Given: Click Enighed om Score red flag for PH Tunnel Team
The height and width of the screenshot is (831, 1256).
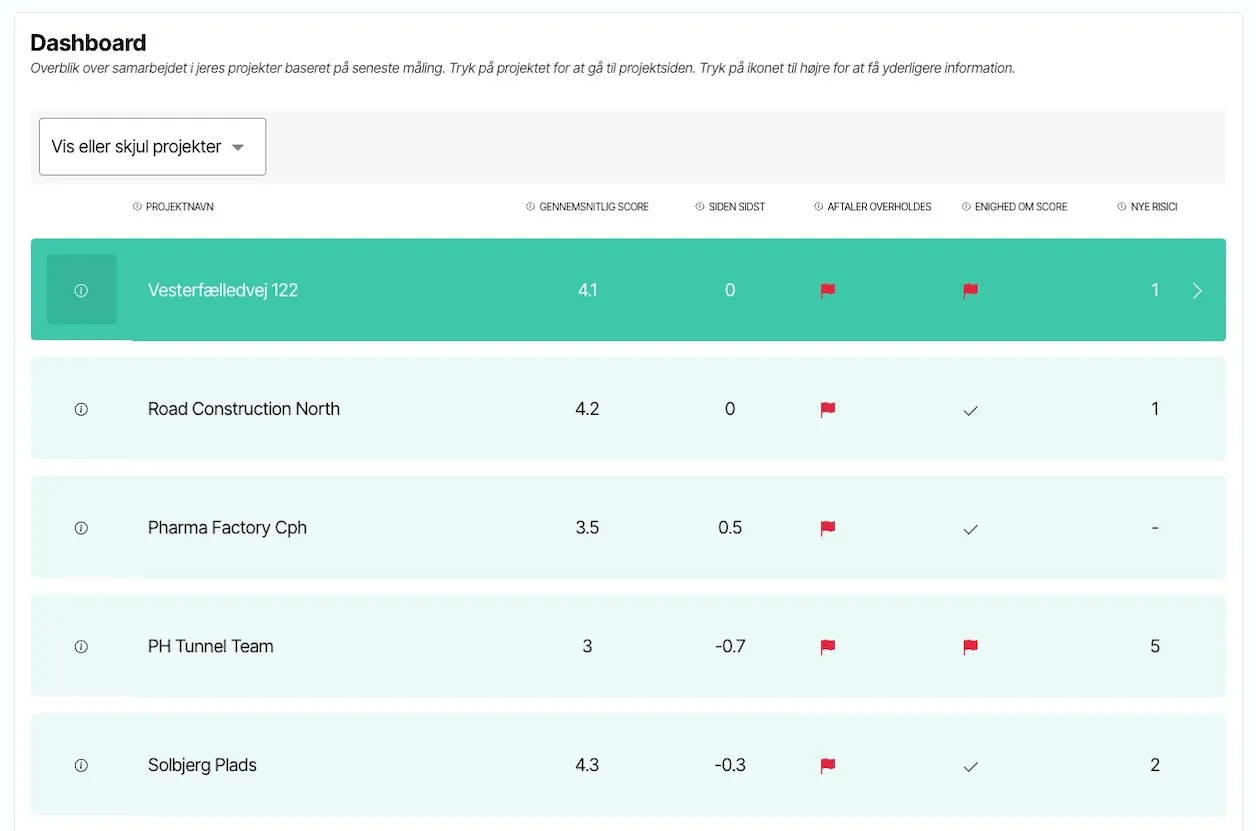Looking at the screenshot, I should (970, 647).
